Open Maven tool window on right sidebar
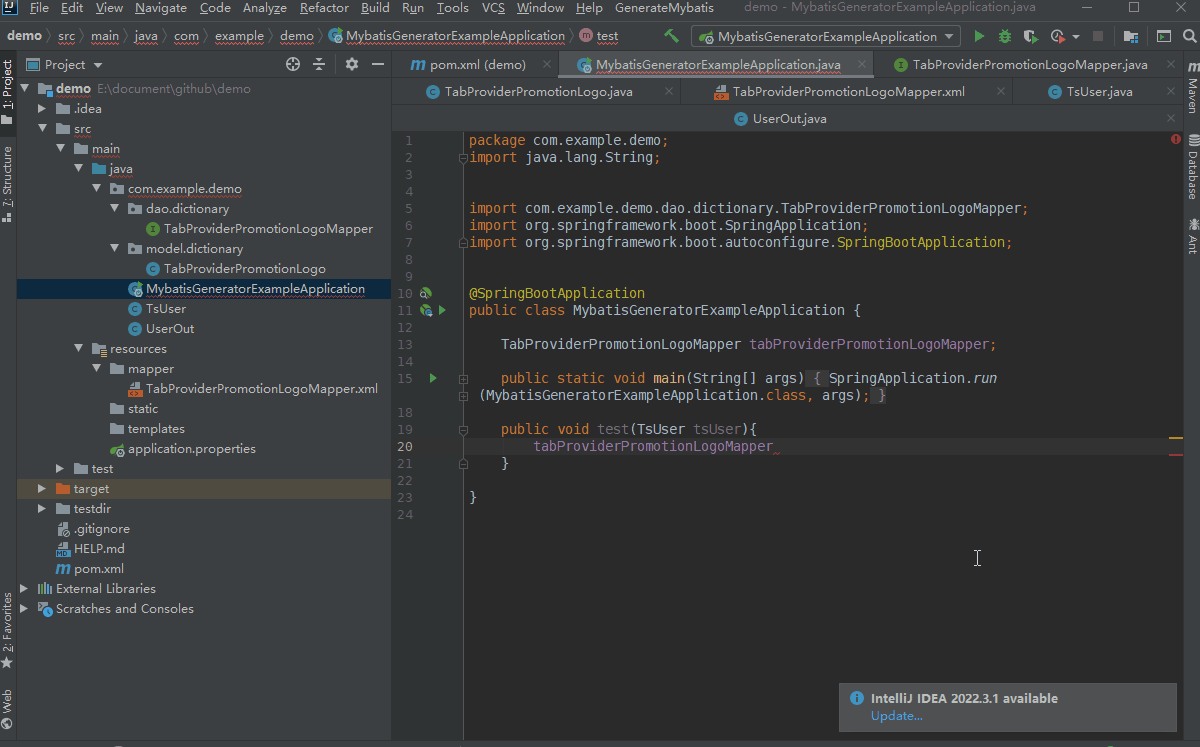Screen dimensions: 1200x747 coord(1192,89)
